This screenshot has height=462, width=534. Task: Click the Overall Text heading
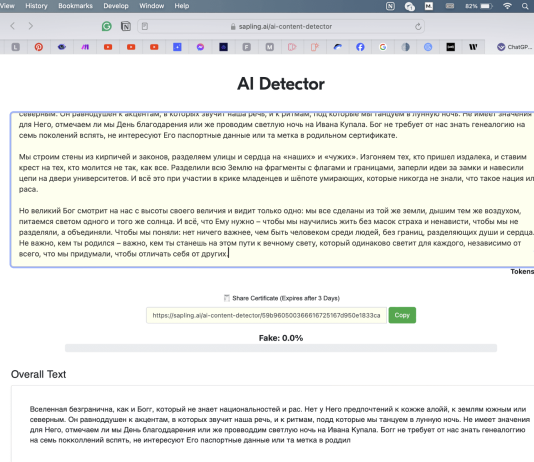coord(38,374)
